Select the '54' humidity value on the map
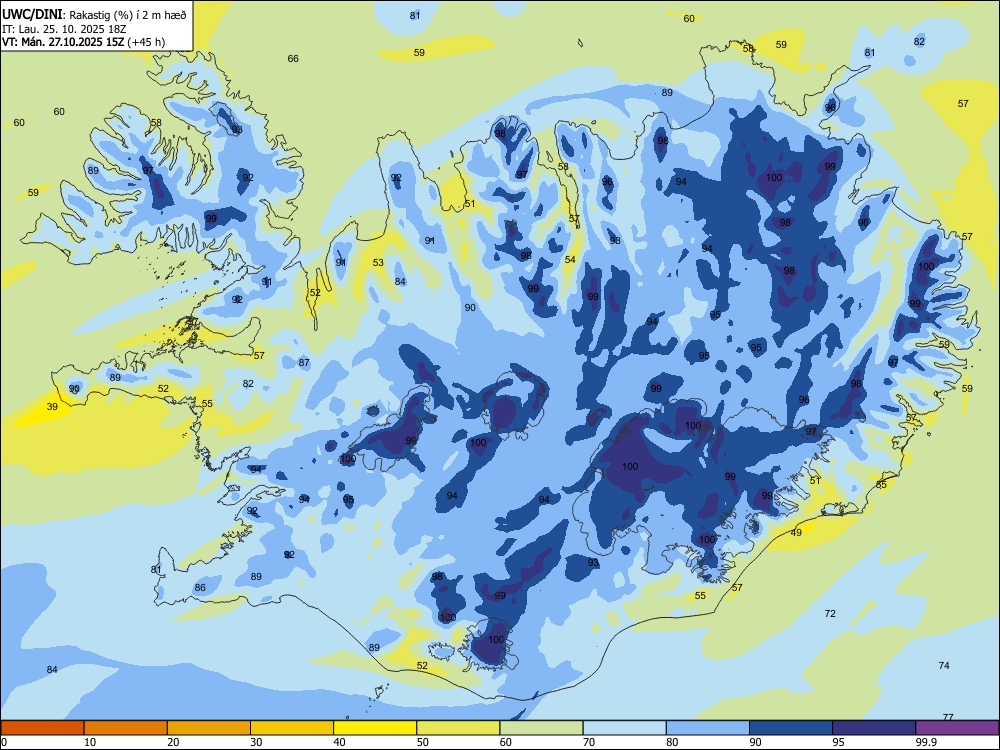 (x=570, y=260)
